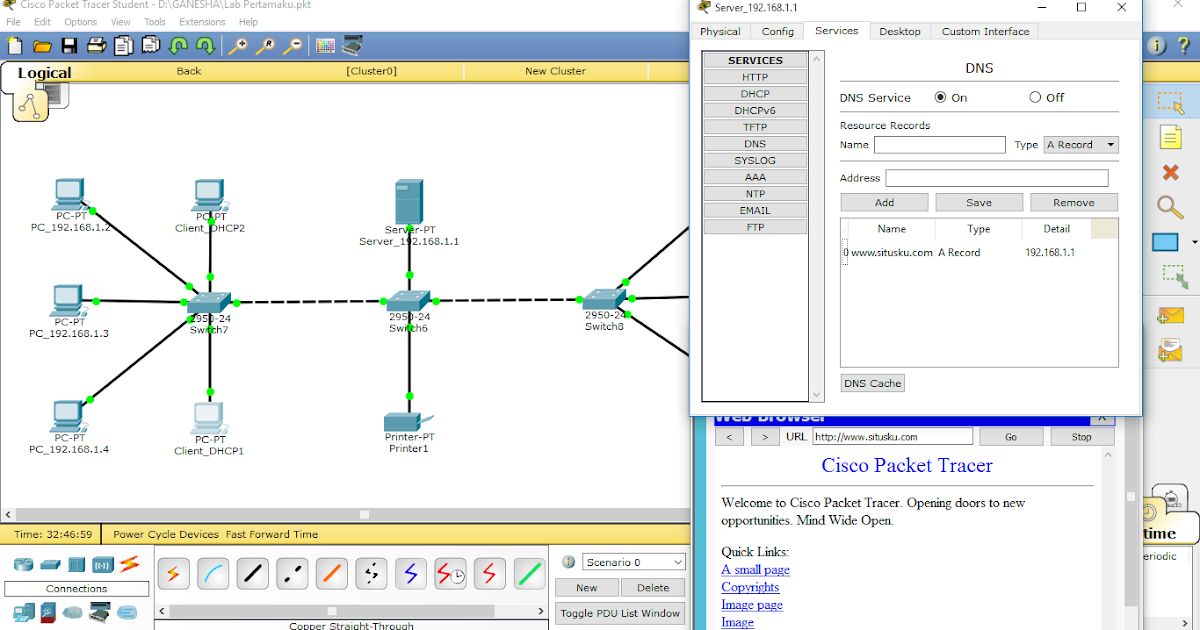Follow the Copyrights link in the web browser
The width and height of the screenshot is (1200, 630).
pyautogui.click(x=750, y=587)
